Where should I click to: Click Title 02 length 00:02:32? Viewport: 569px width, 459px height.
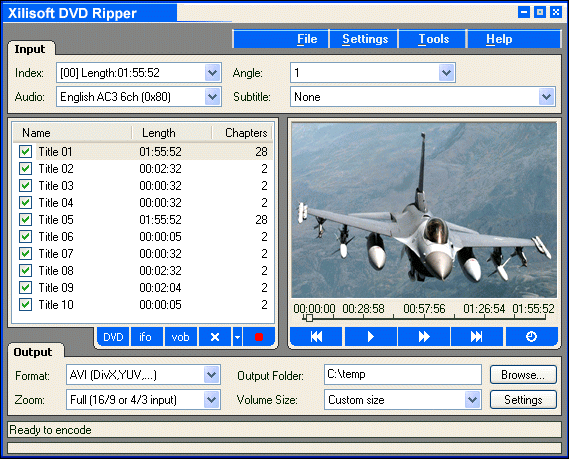(x=160, y=169)
